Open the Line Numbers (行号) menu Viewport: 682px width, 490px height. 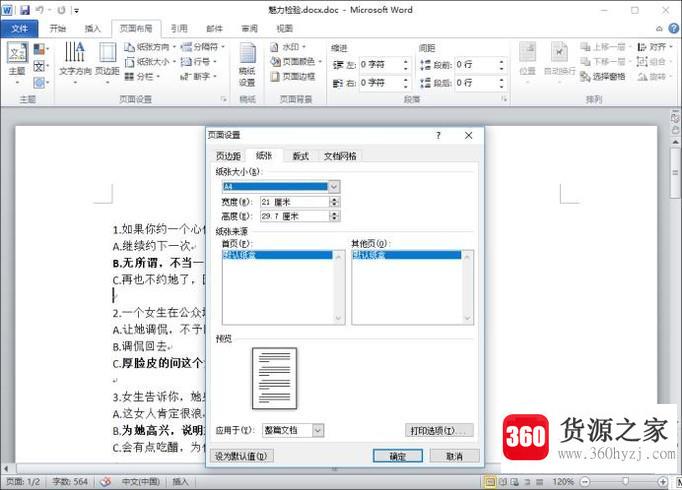point(199,62)
